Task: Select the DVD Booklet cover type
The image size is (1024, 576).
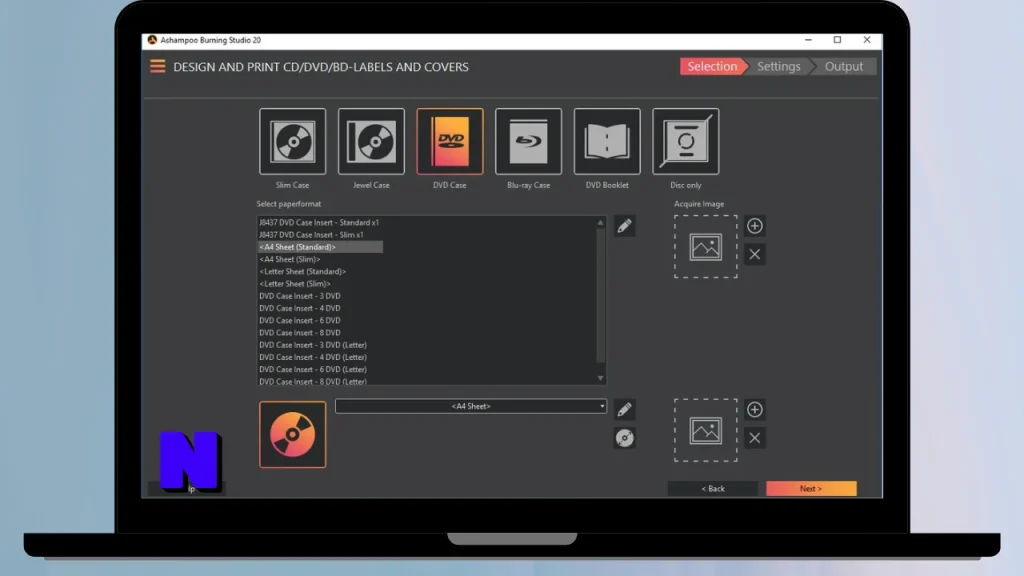Action: 607,142
